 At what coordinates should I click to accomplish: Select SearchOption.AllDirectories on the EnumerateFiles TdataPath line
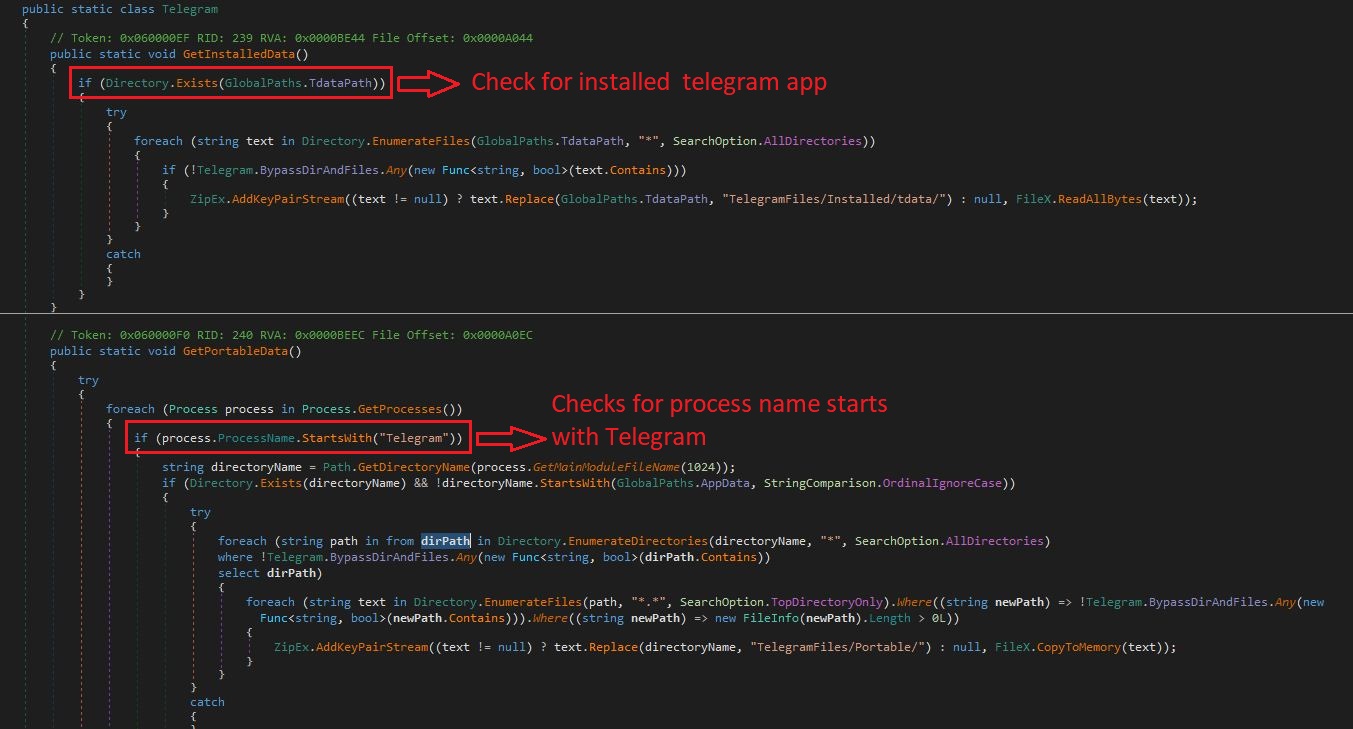770,141
